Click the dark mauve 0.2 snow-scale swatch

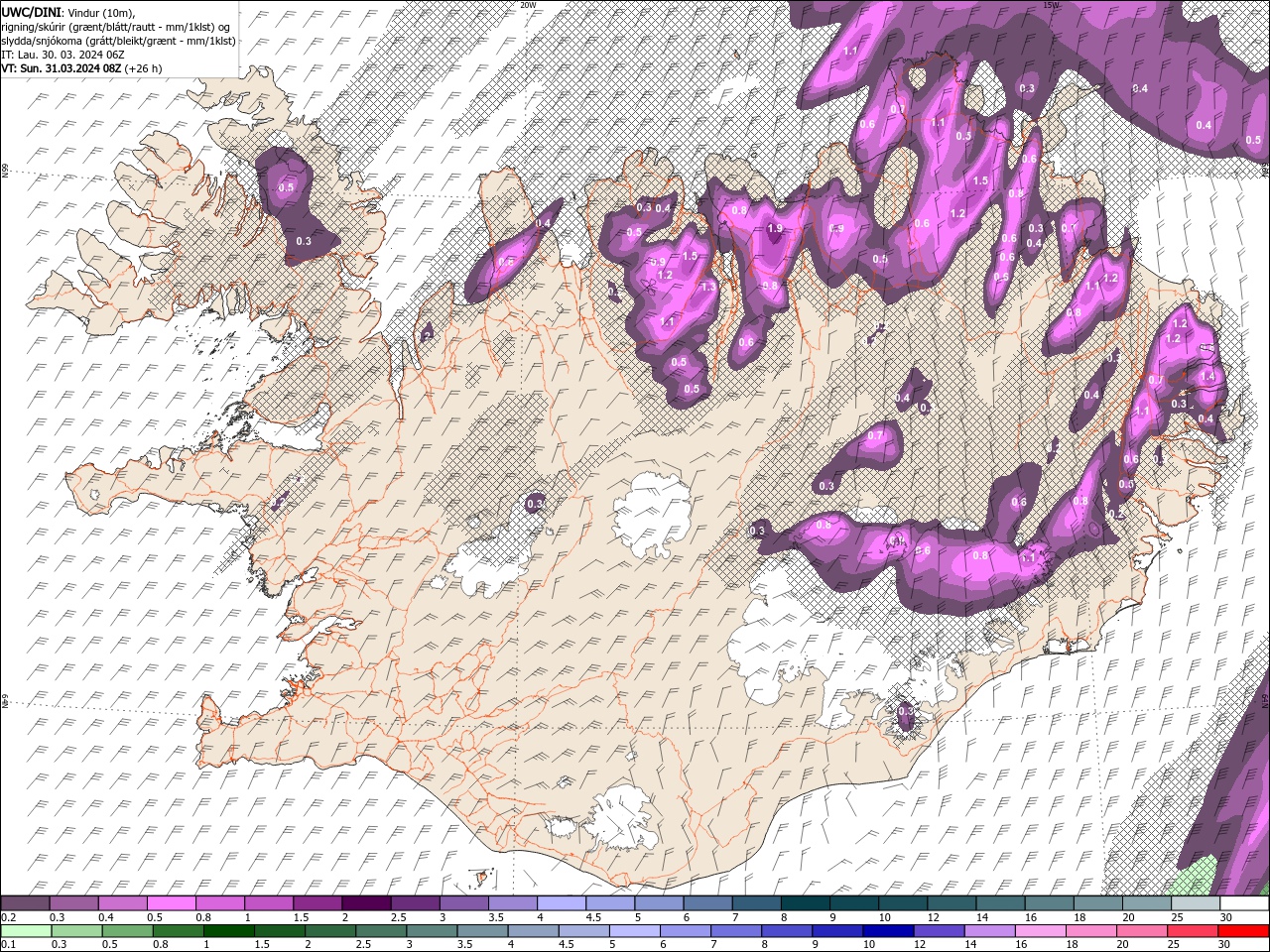(25, 903)
